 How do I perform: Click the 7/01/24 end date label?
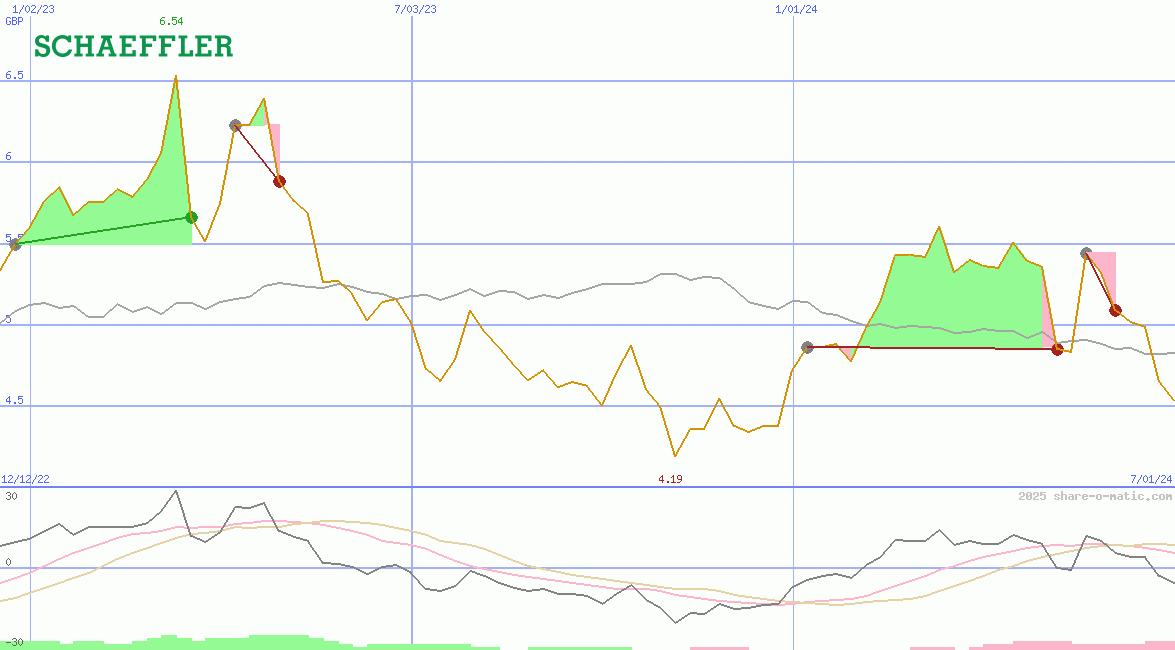pyautogui.click(x=1151, y=479)
